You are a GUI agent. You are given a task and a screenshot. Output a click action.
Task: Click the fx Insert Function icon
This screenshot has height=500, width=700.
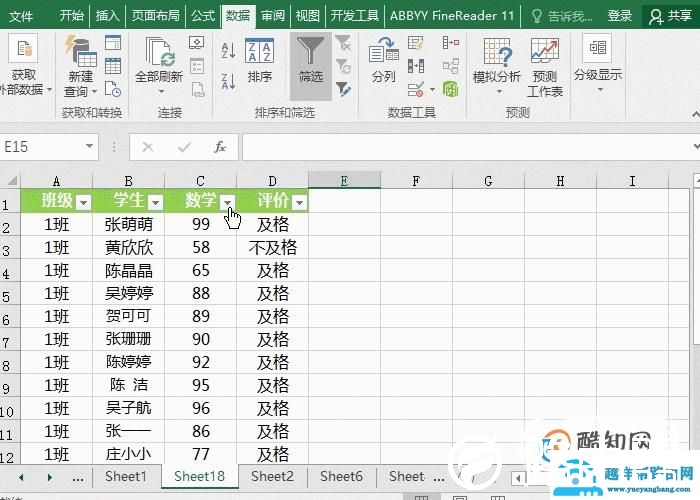(x=220, y=146)
